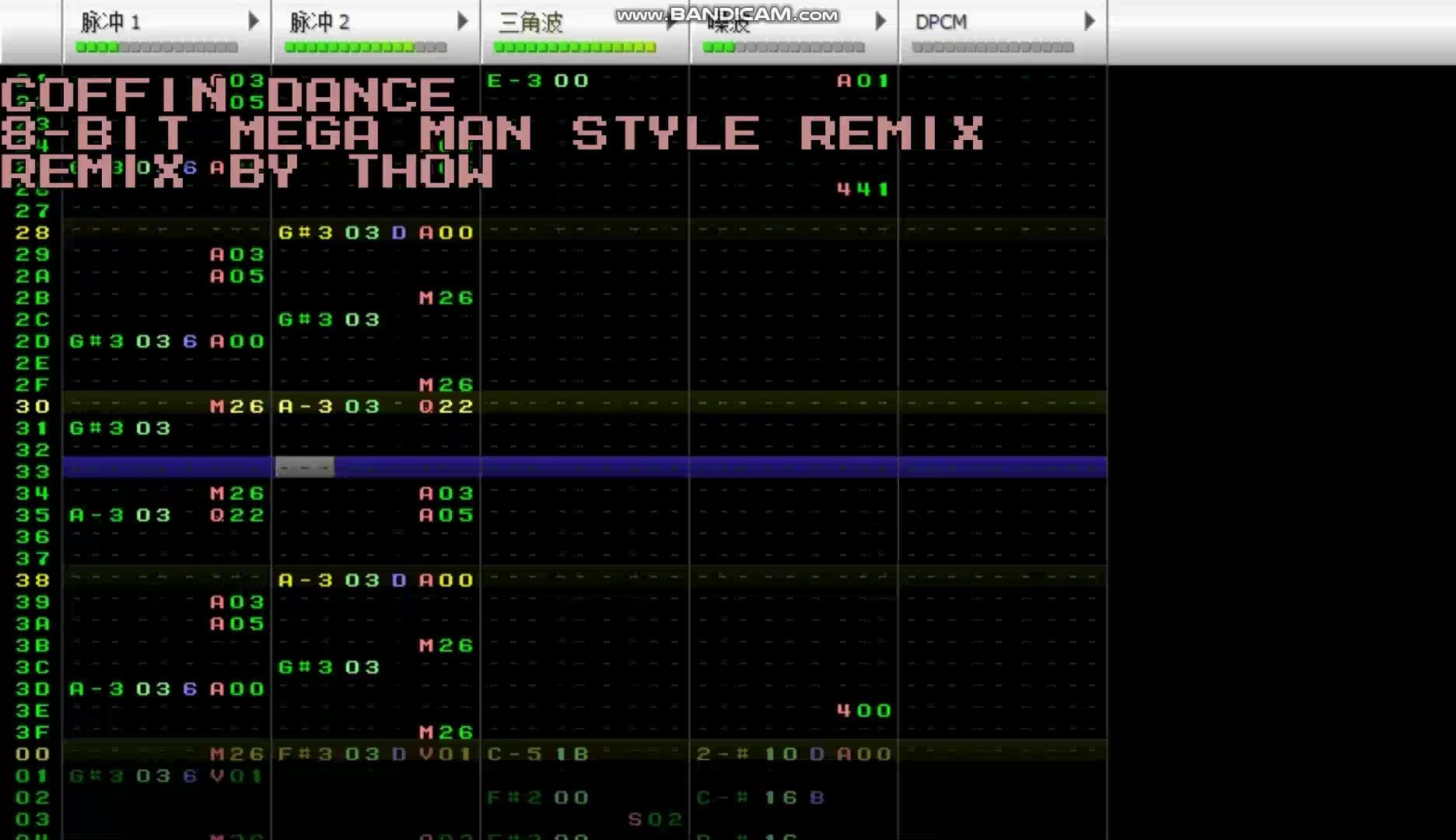Select A05 effect on row 3A

pyautogui.click(x=237, y=625)
